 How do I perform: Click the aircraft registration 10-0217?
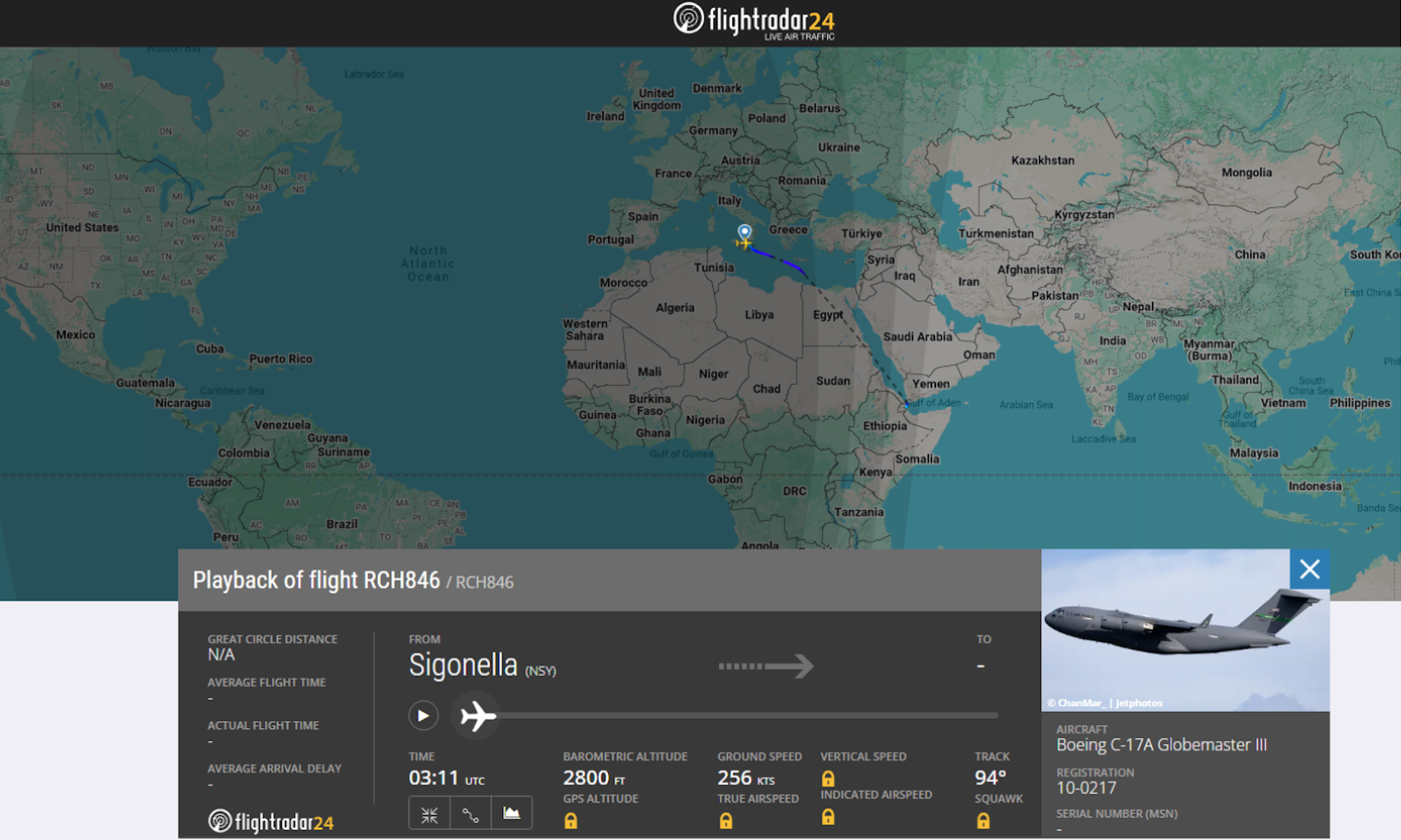1086,788
